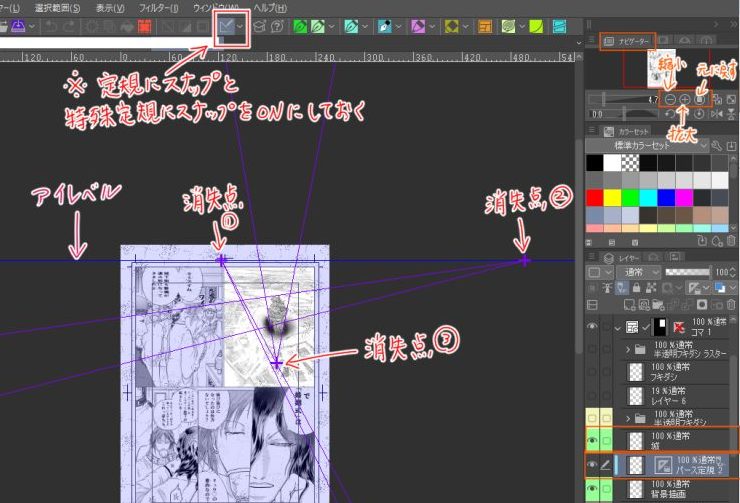
Task: Select the 背景描画 layer
Action: (670, 489)
